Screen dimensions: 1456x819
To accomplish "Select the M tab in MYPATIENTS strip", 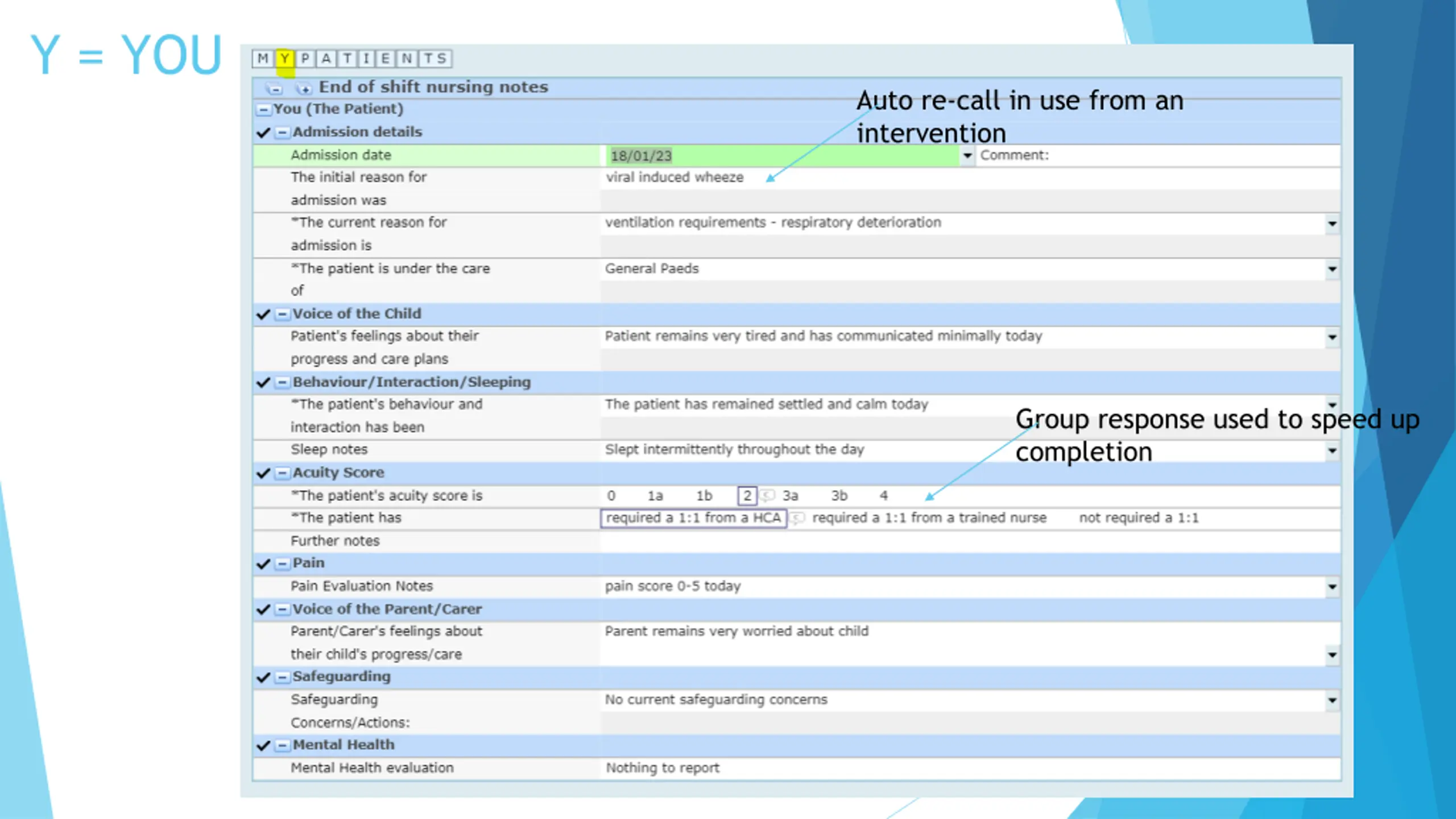I will click(263, 59).
